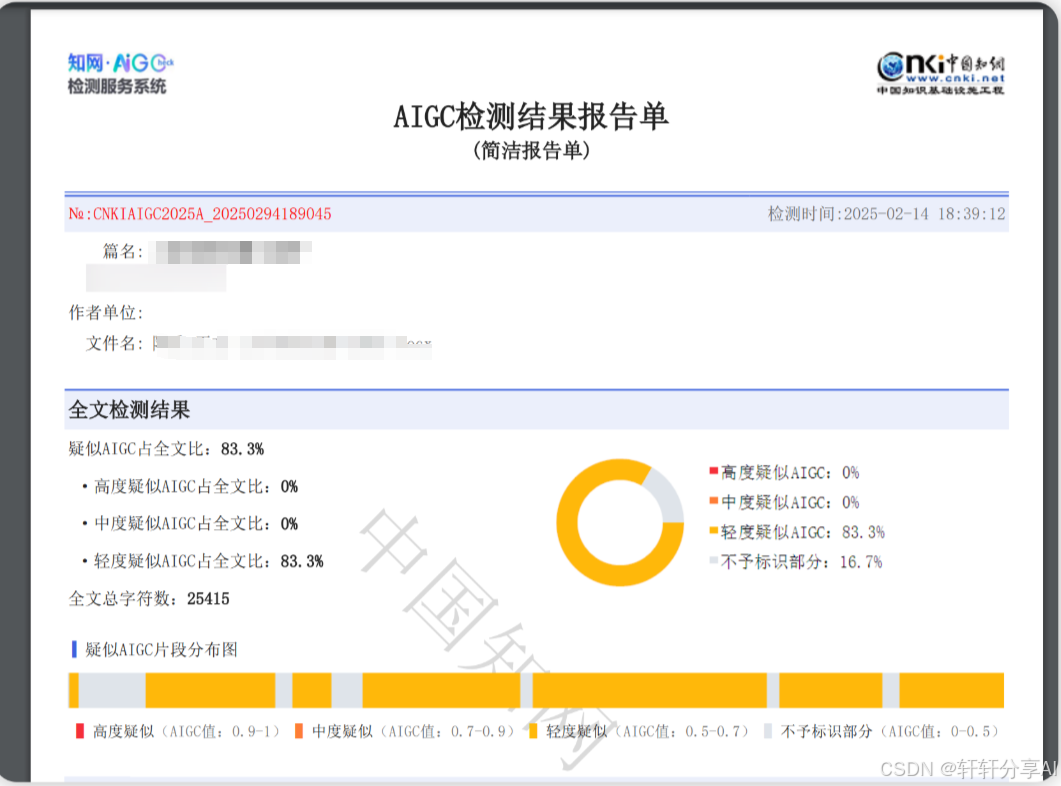The image size is (1061, 786).
Task: Click the red 高度疑似 (0.9-1) legend swatch
Action: coord(80,731)
